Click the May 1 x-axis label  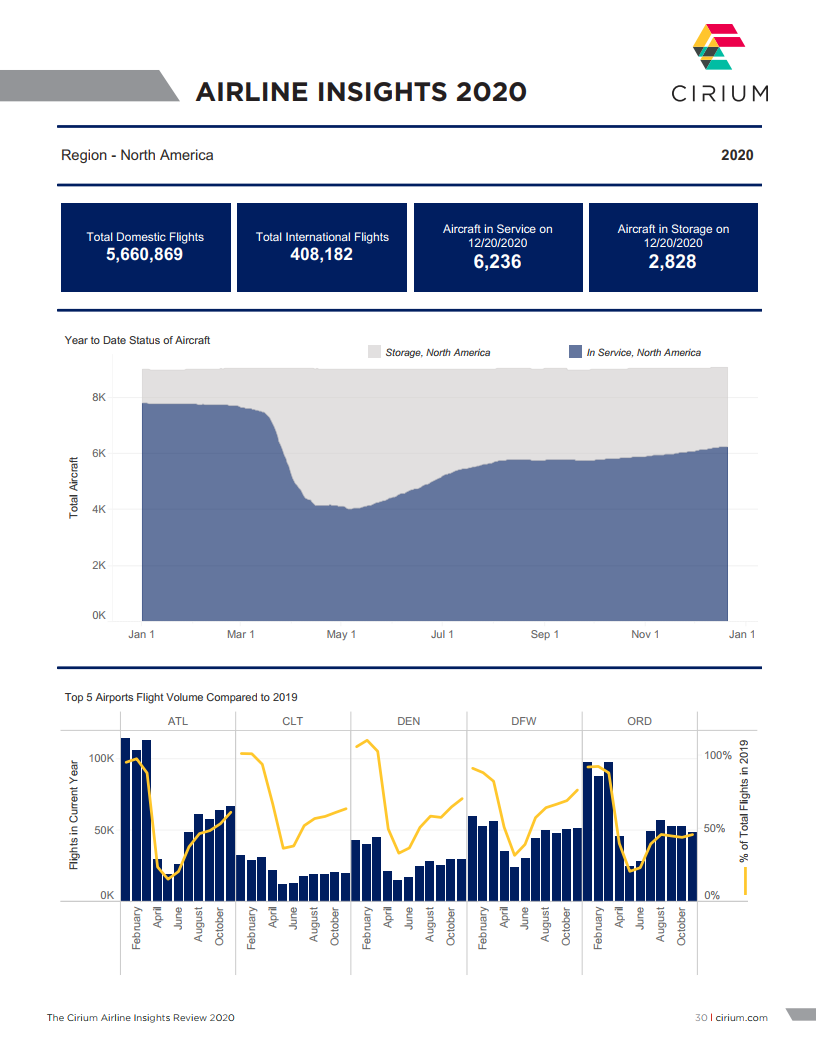pos(341,635)
